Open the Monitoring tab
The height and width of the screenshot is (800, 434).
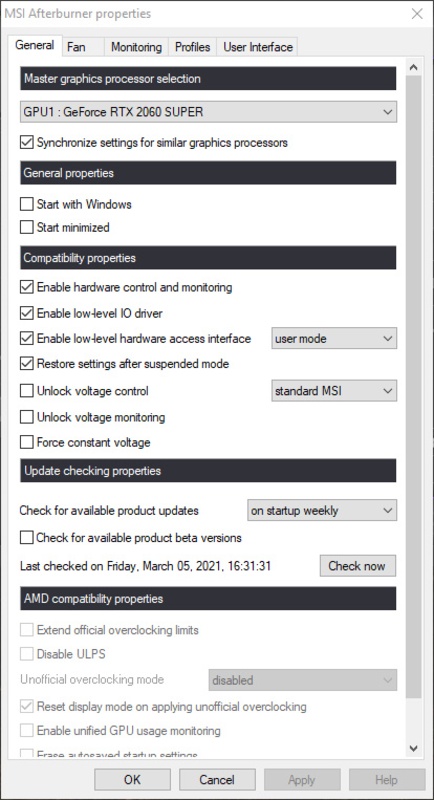click(136, 47)
